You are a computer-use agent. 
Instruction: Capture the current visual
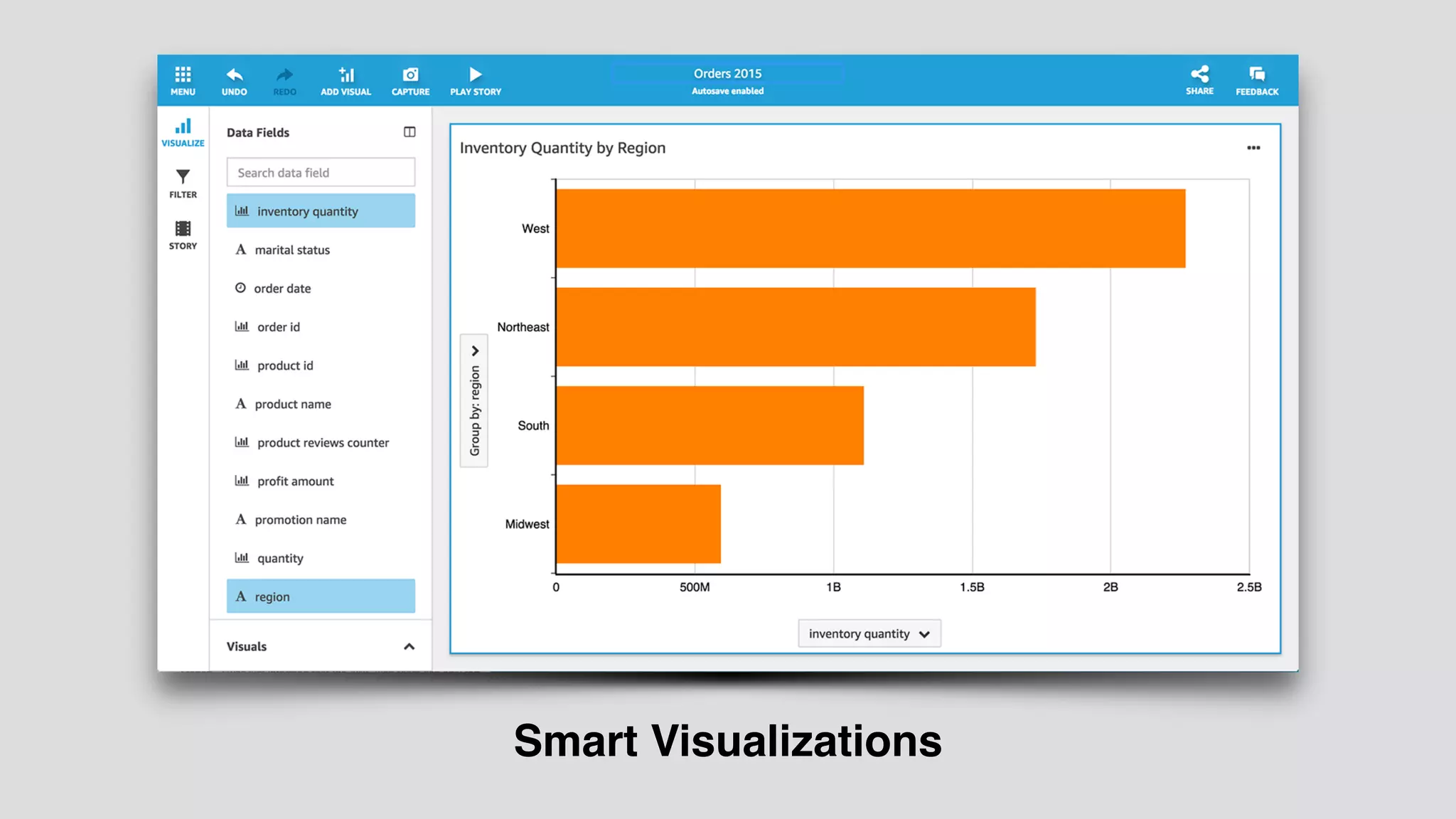[410, 81]
